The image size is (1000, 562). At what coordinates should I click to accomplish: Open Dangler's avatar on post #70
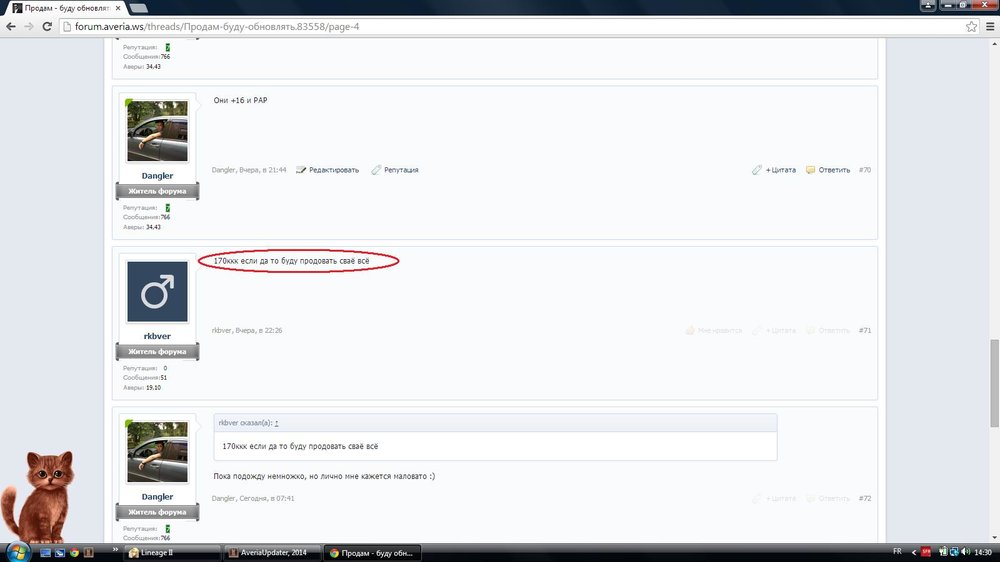tap(157, 130)
